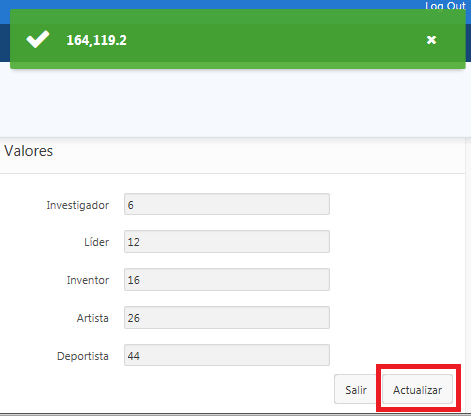471x416 pixels.
Task: Click the white checkmark success icon
Action: coord(38,39)
